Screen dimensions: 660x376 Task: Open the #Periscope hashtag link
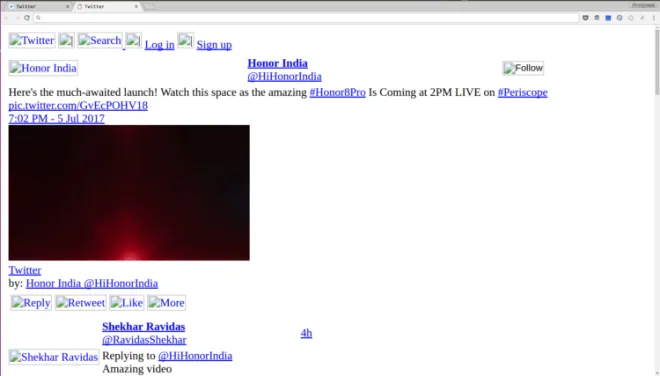522,92
